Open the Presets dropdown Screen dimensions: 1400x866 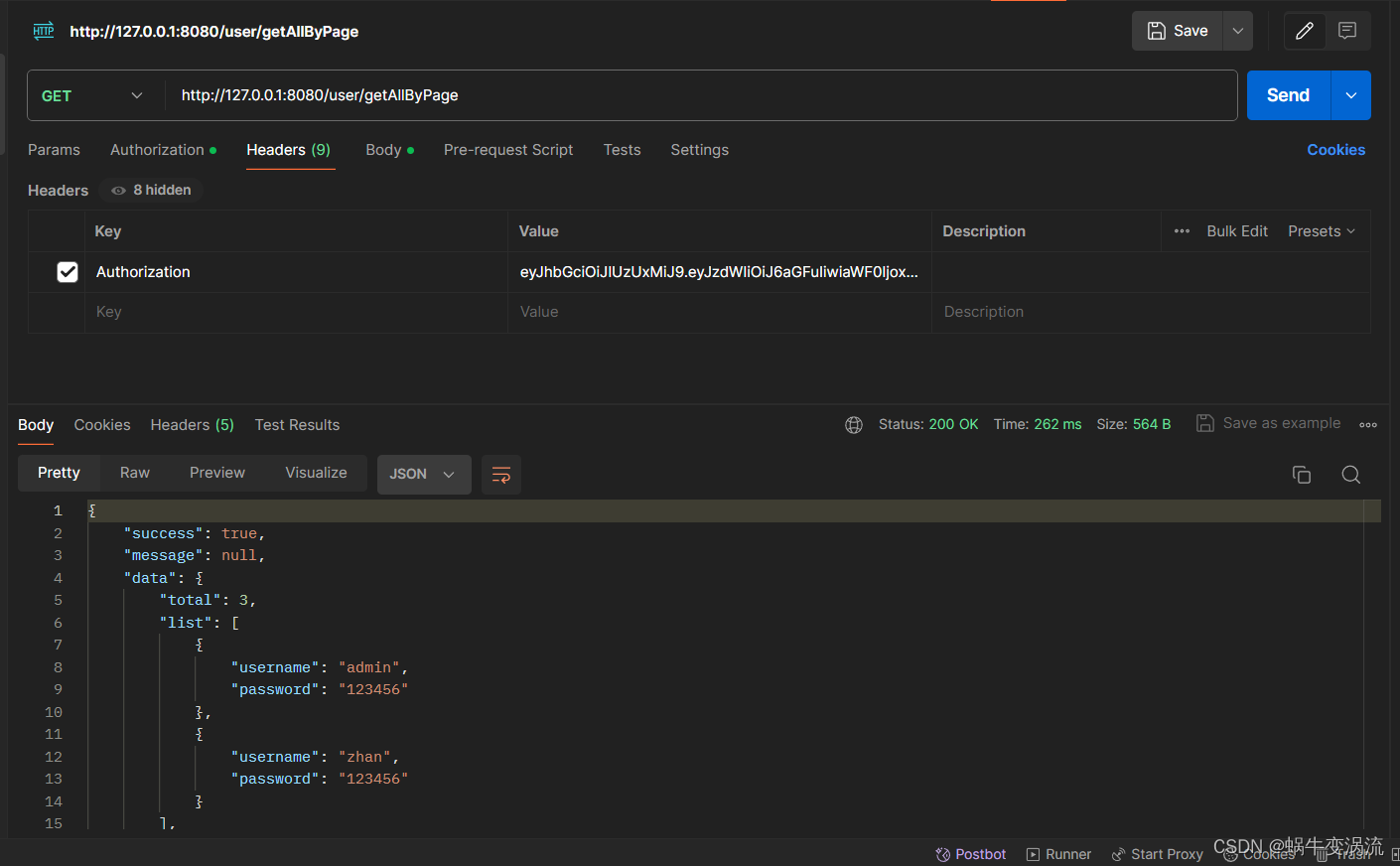click(x=1322, y=231)
